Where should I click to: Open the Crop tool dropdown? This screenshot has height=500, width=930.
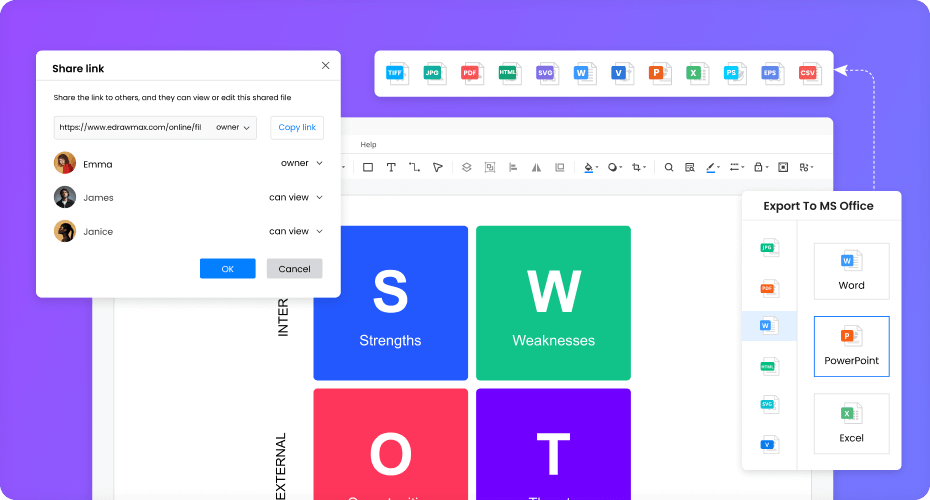tap(639, 167)
